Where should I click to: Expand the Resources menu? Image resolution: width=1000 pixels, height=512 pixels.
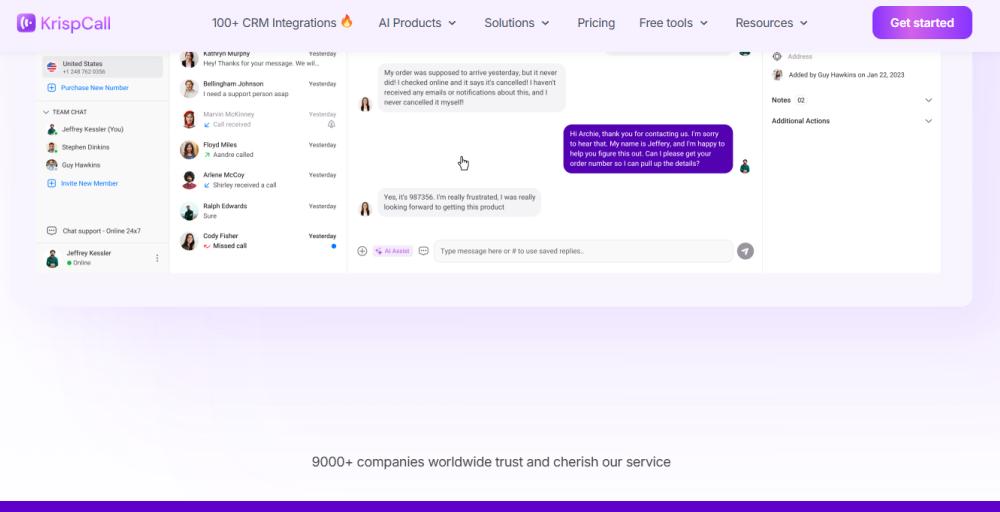(x=772, y=23)
